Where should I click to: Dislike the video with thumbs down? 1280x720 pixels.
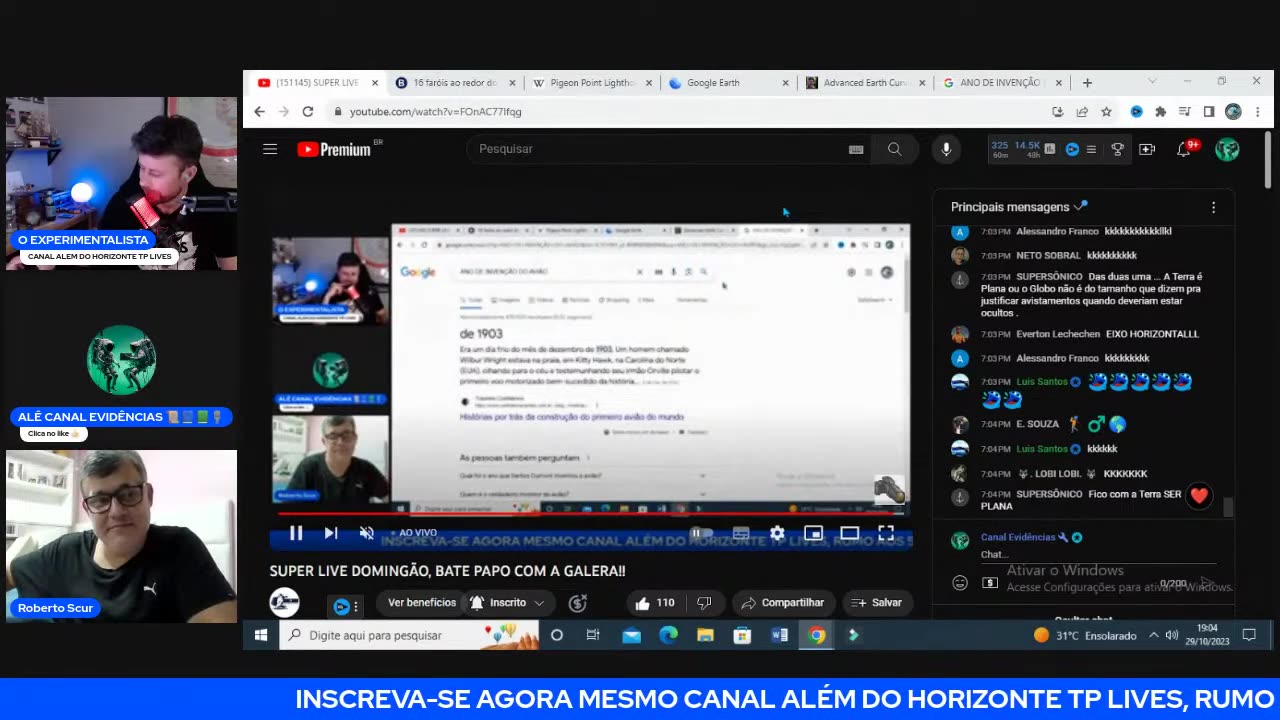pos(704,603)
